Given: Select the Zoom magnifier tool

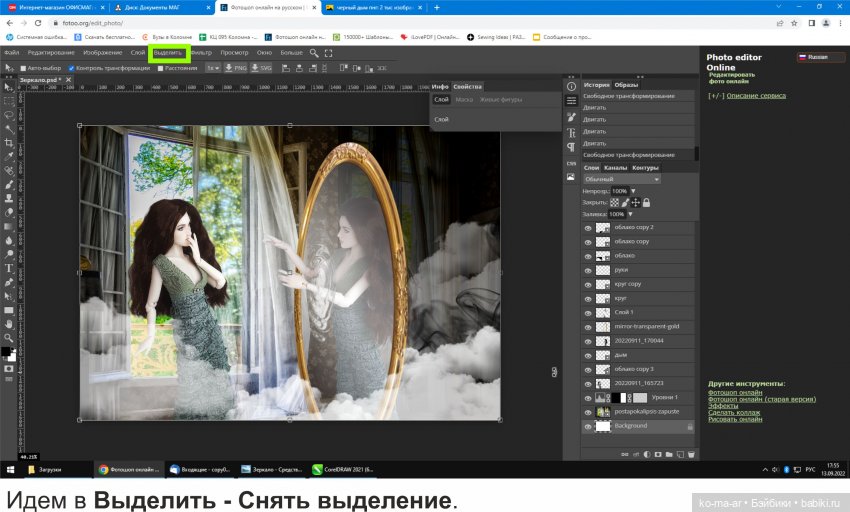Looking at the screenshot, I should pos(9,337).
